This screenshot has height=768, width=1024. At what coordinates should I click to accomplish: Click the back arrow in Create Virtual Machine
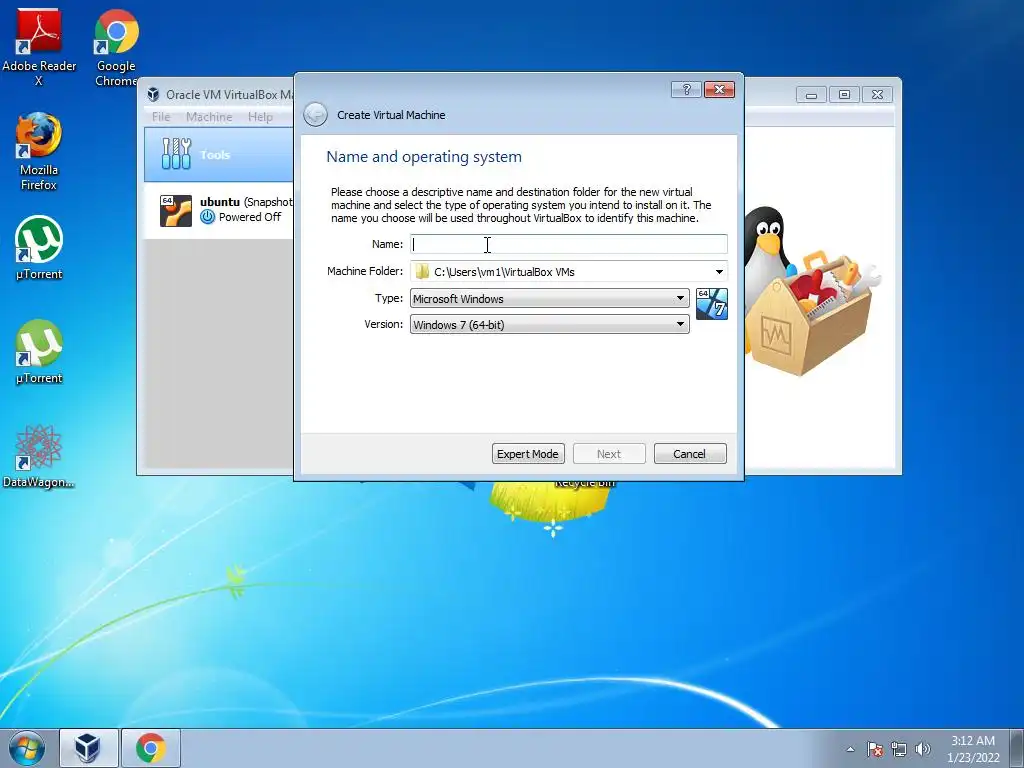click(315, 115)
